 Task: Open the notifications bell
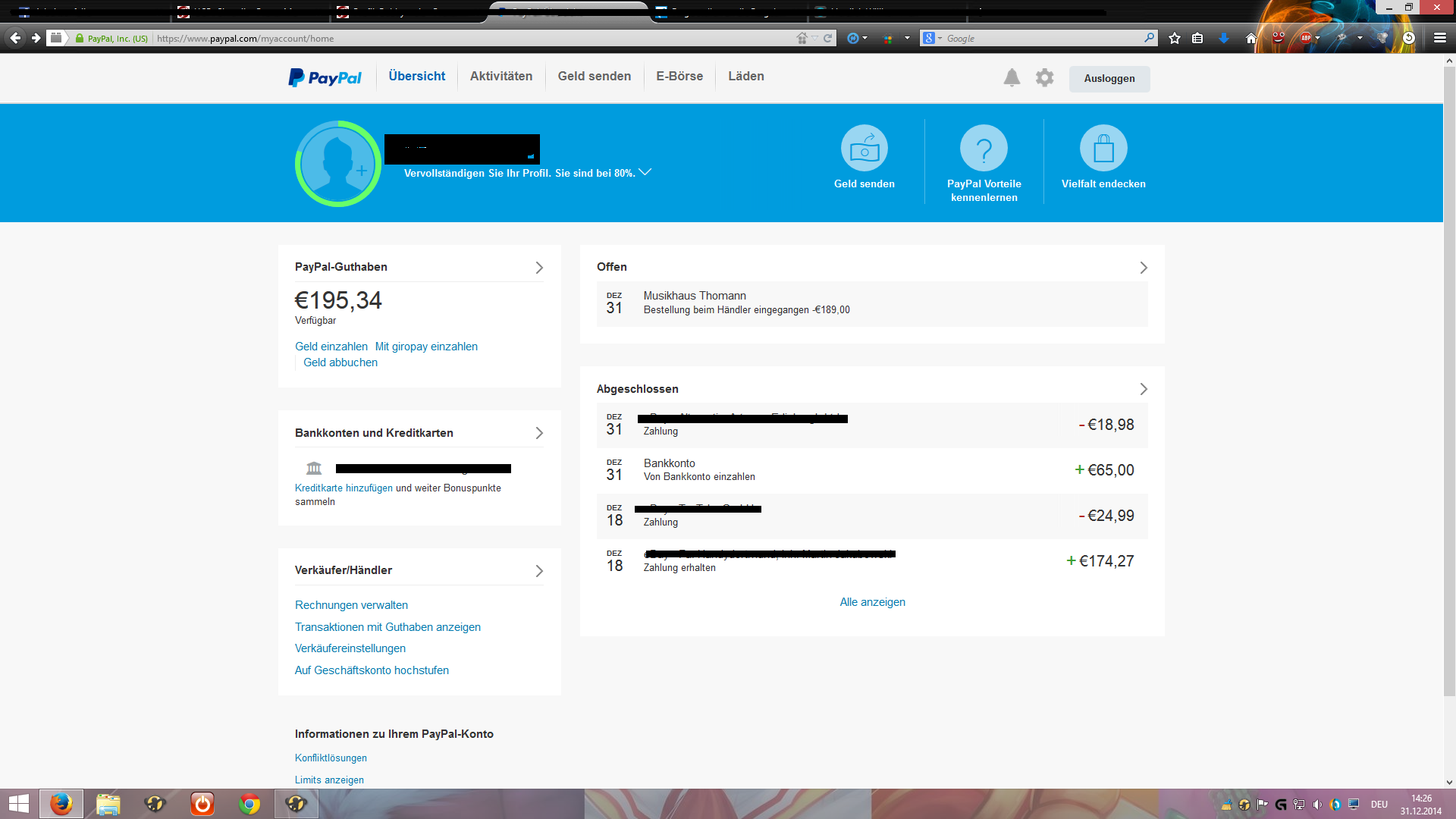1012,77
